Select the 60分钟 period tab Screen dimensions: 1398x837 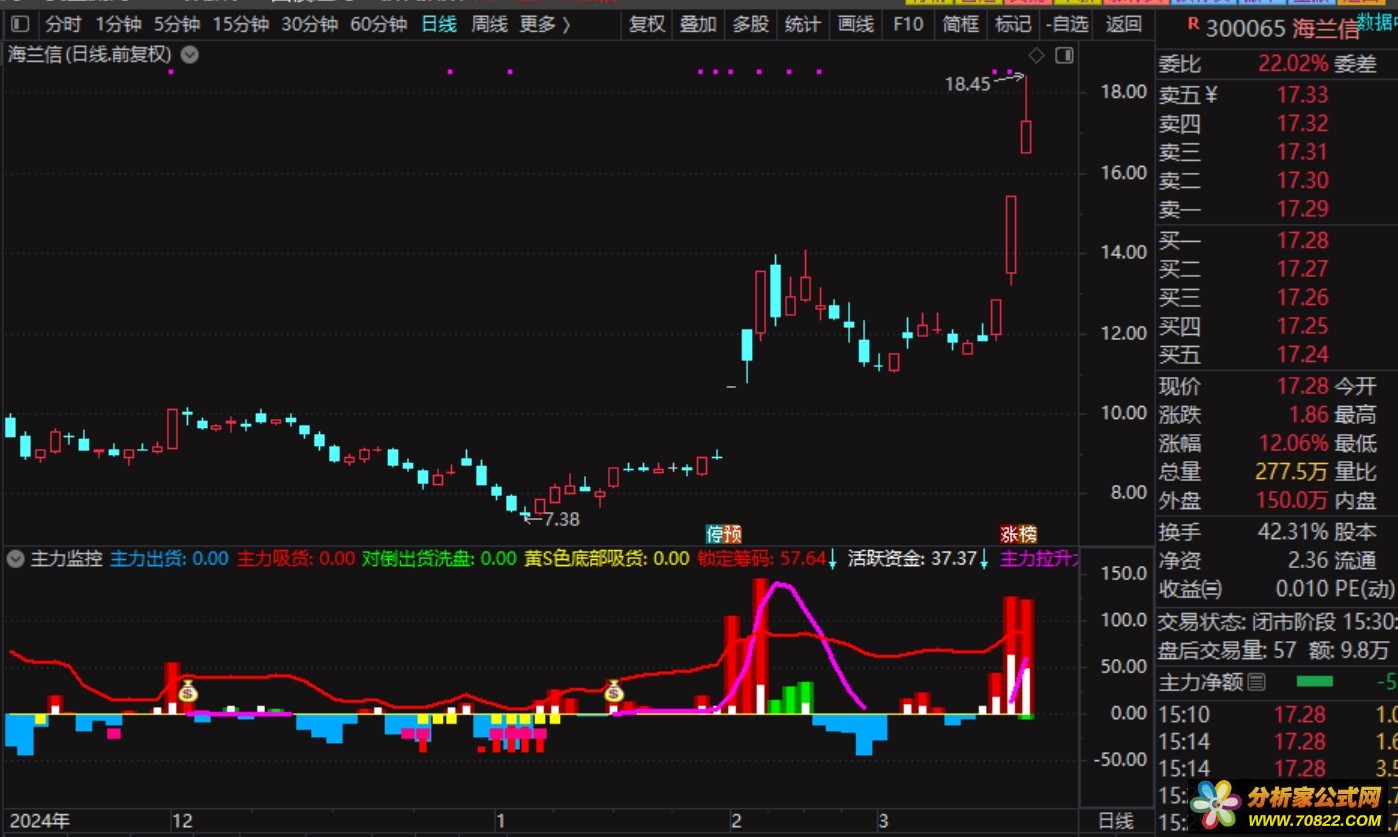[378, 24]
